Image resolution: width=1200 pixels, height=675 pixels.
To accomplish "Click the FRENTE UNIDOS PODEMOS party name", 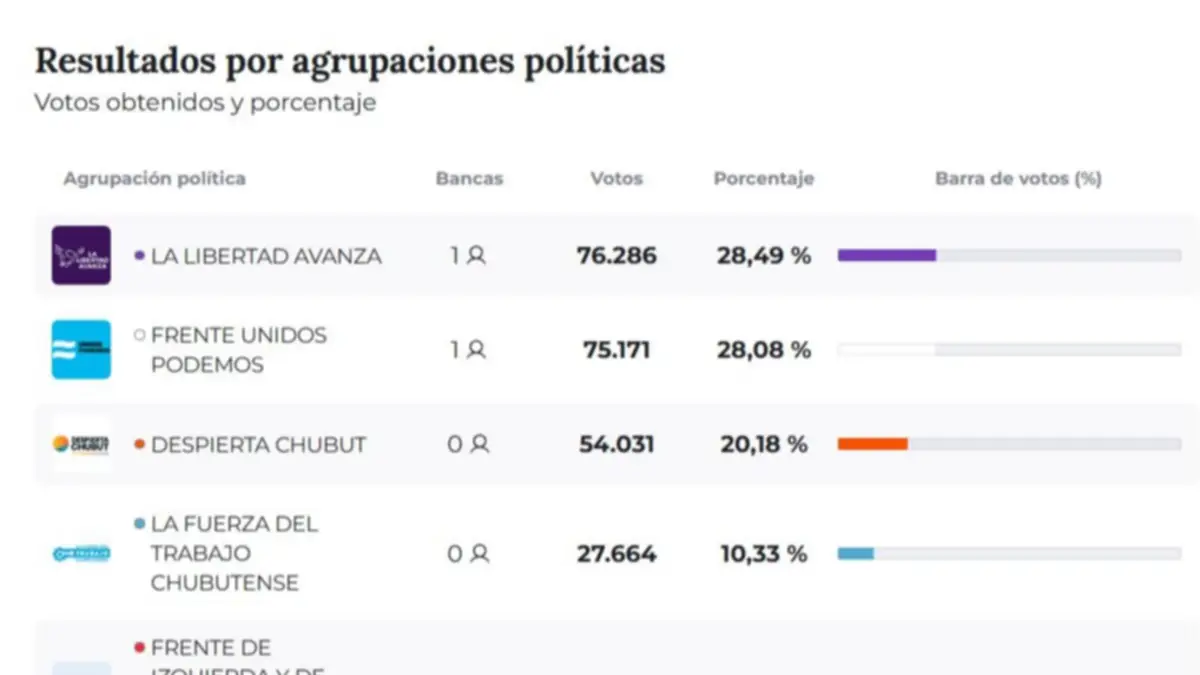I will [238, 350].
